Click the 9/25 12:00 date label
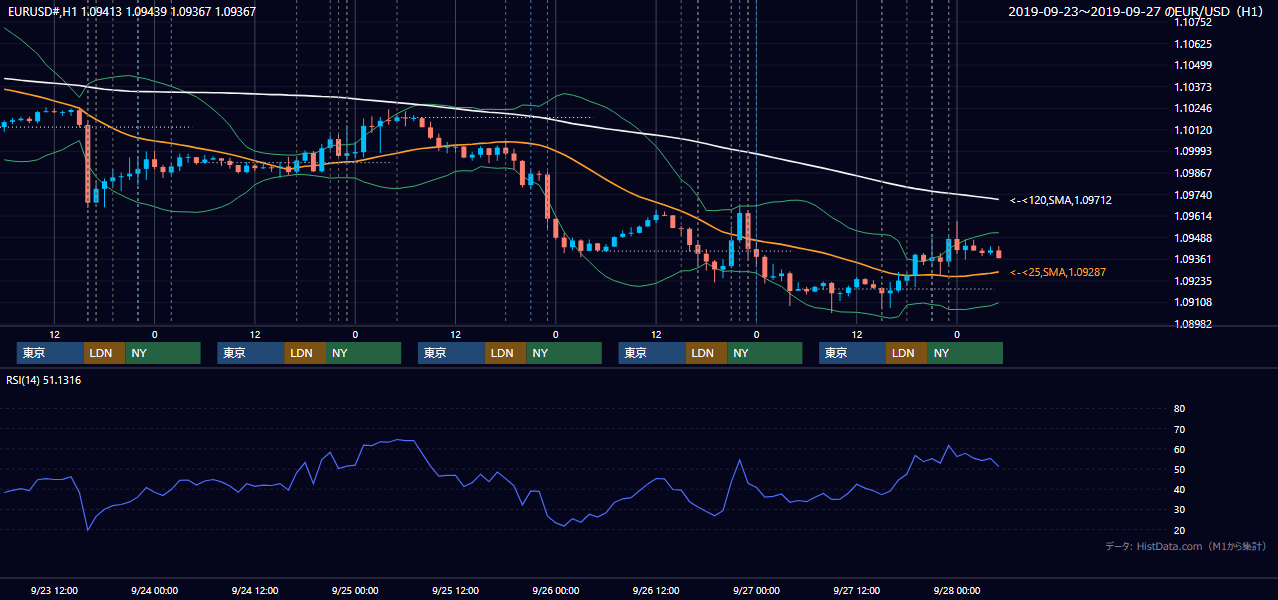Screen dimensions: 1278x600 455,591
